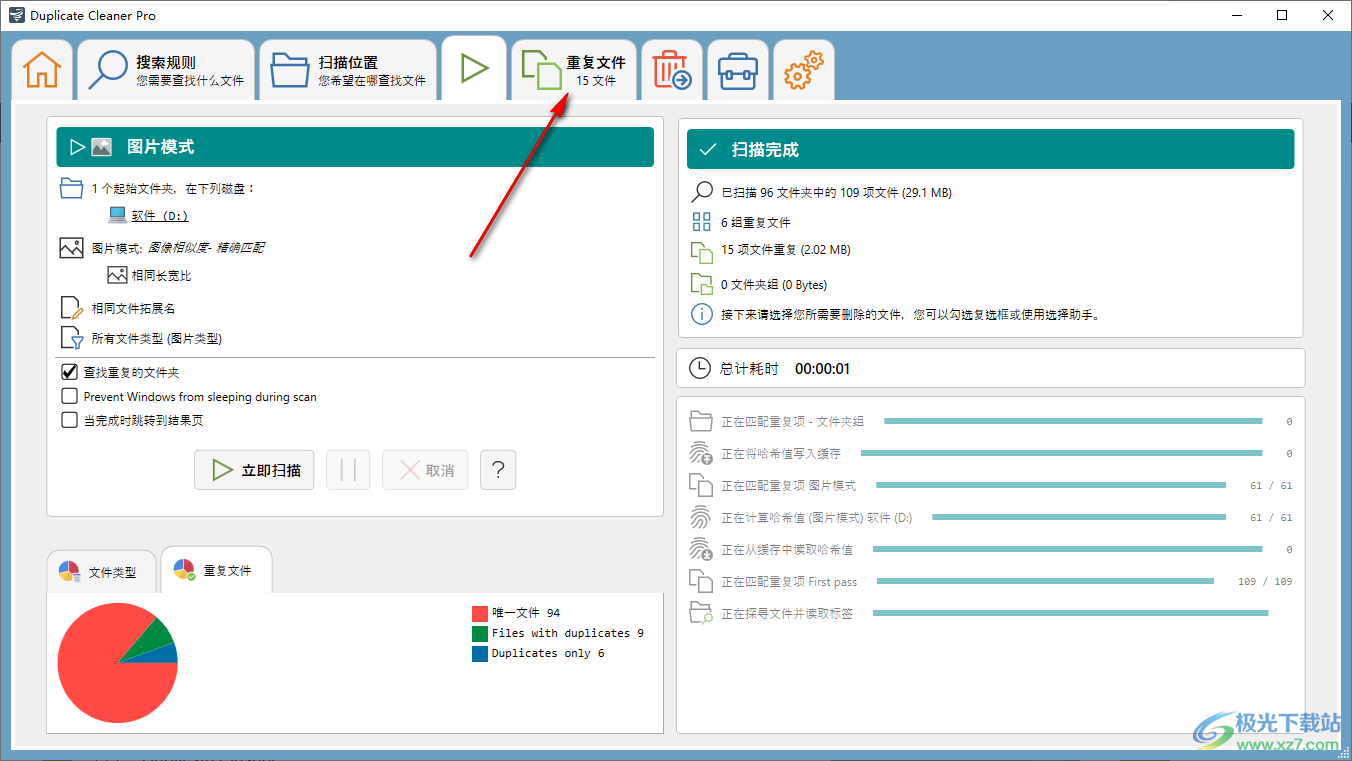The height and width of the screenshot is (761, 1352).
Task: Click the icon beside 正在匹配重复项 图片模式
Action: click(701, 485)
